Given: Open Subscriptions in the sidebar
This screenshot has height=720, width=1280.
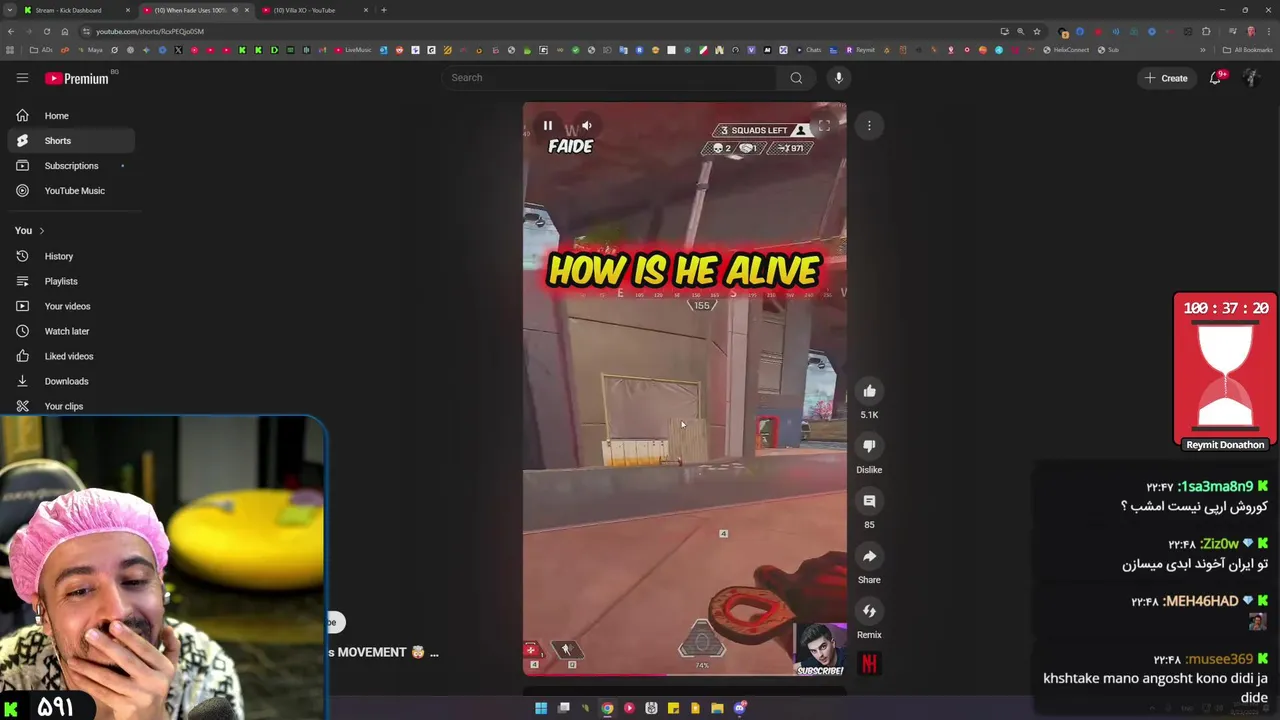Looking at the screenshot, I should pyautogui.click(x=70, y=166).
